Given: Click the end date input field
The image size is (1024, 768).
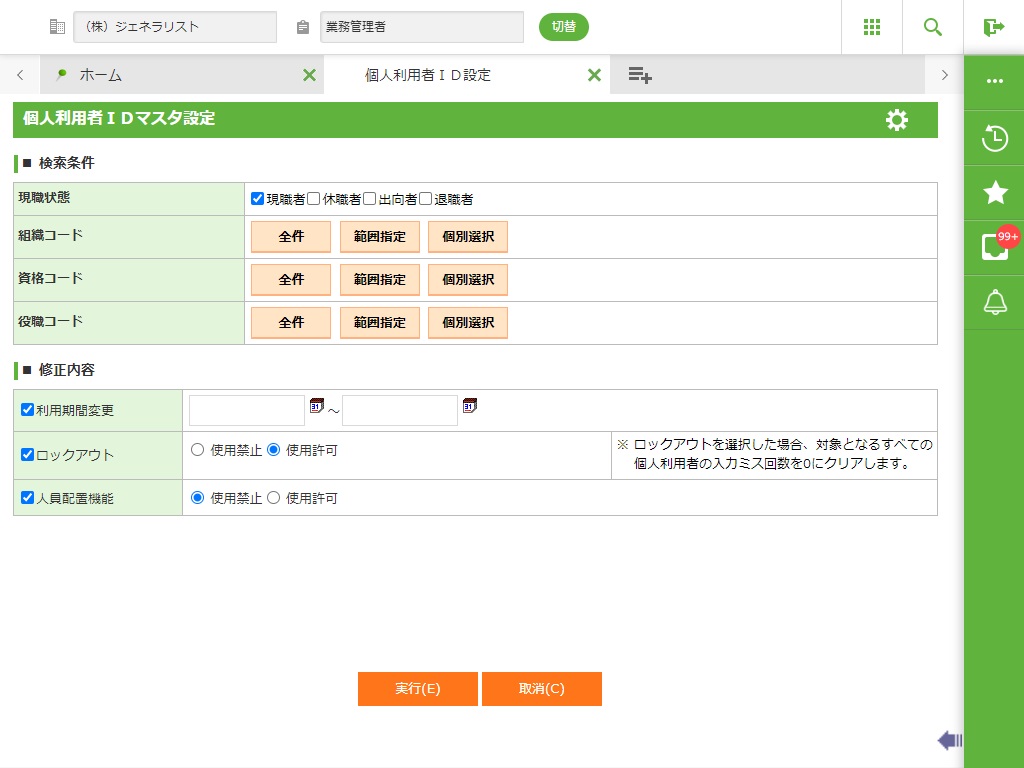Looking at the screenshot, I should 400,411.
